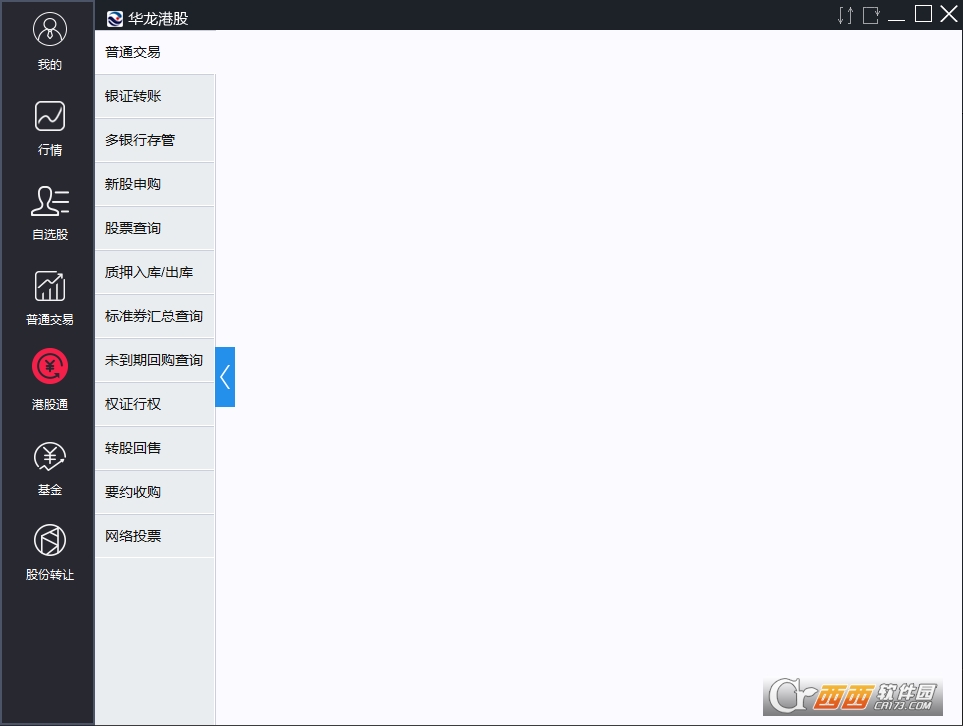963x726 pixels.
Task: Collapse the menu panel with blue arrow
Action: pos(225,377)
